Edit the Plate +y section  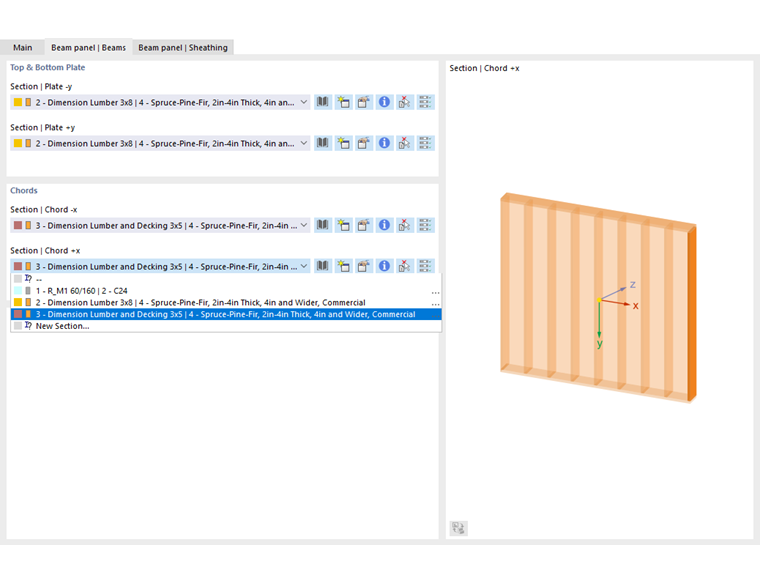tap(364, 143)
